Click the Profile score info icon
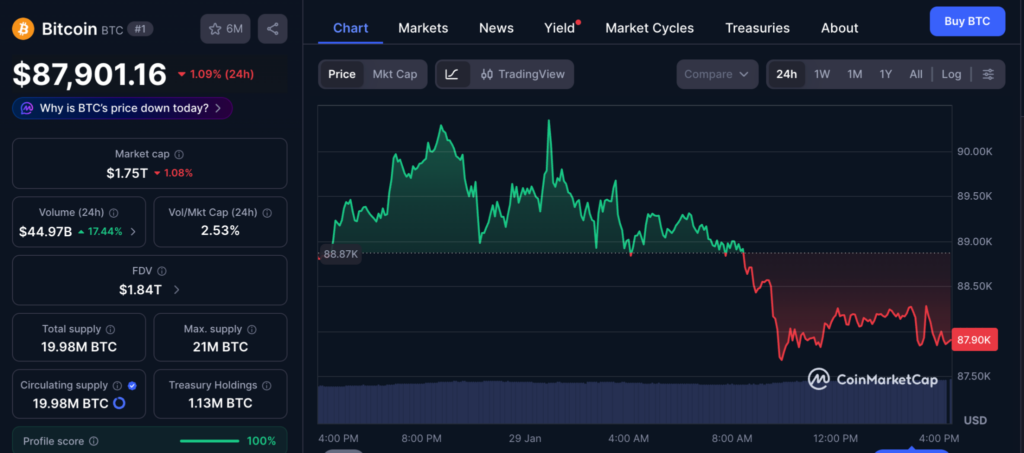The height and width of the screenshot is (453, 1024). point(94,441)
